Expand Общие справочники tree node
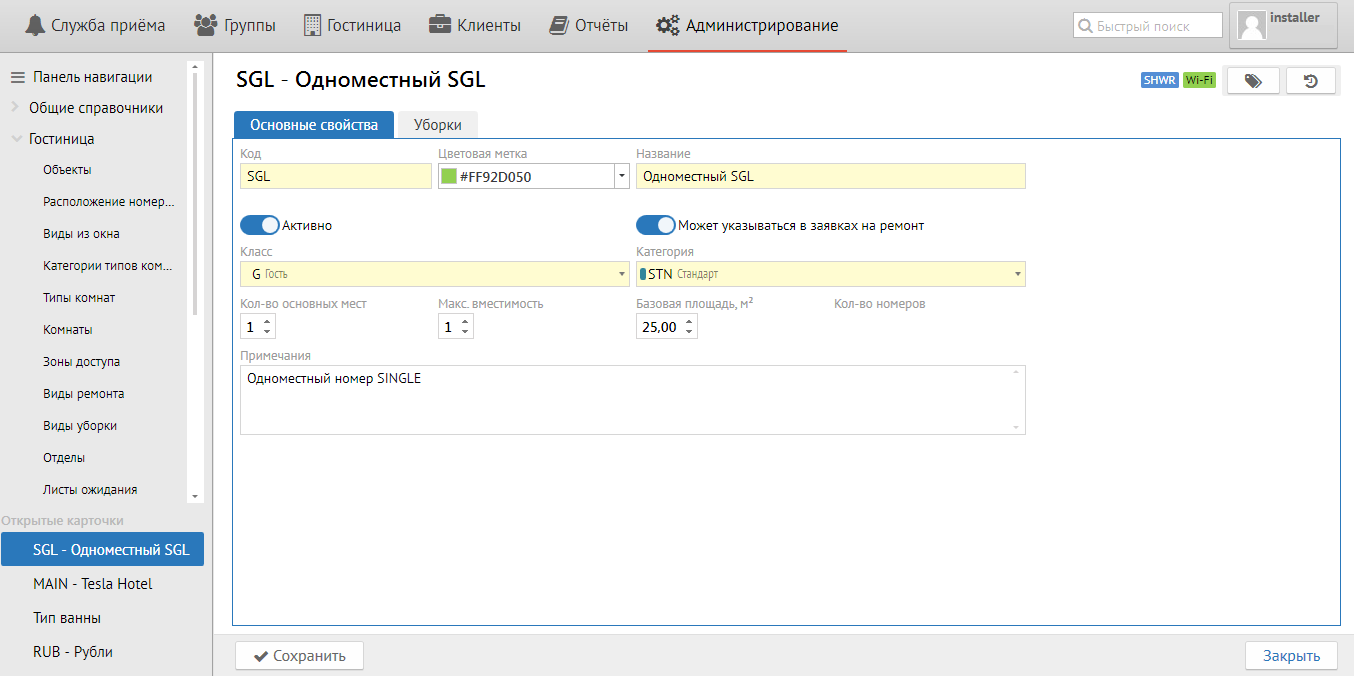Image resolution: width=1354 pixels, height=676 pixels. (16, 108)
